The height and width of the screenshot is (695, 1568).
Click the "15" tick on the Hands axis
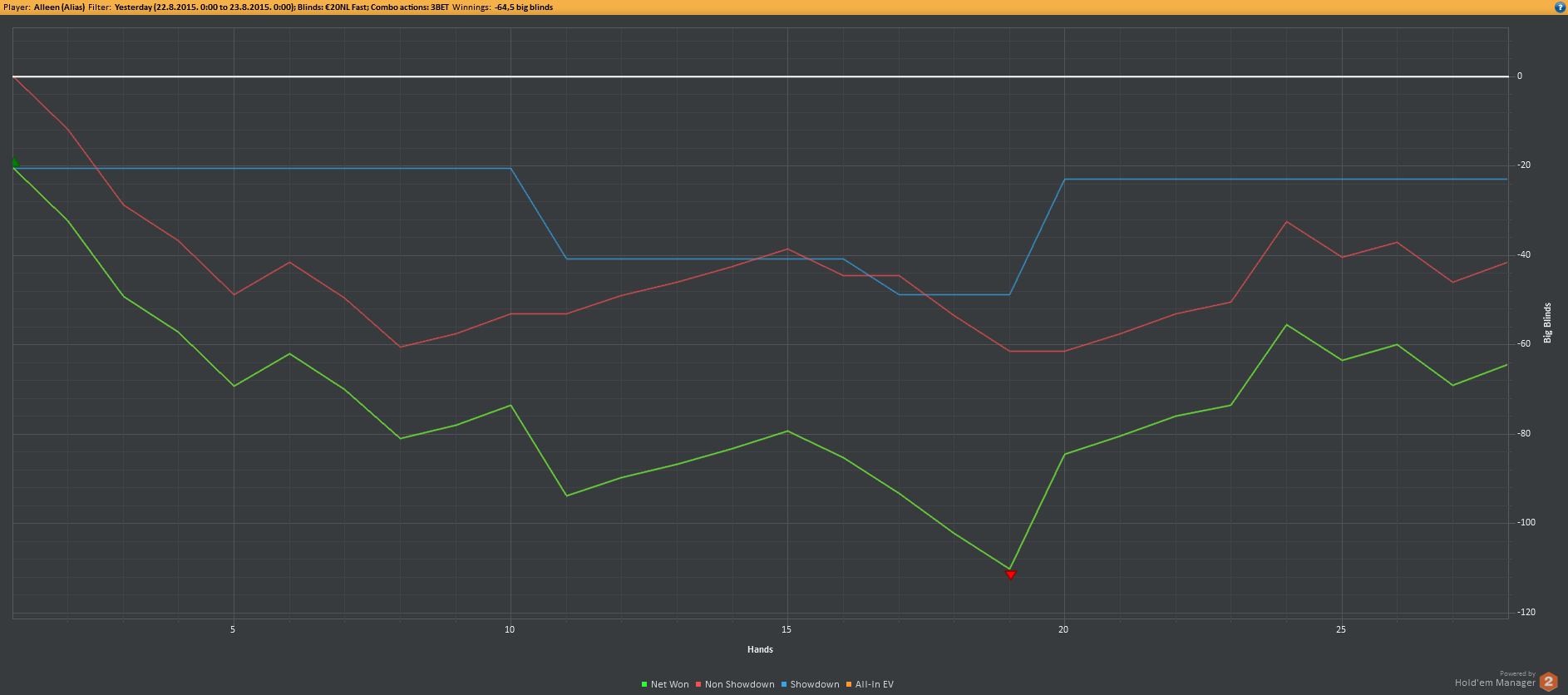[x=786, y=629]
